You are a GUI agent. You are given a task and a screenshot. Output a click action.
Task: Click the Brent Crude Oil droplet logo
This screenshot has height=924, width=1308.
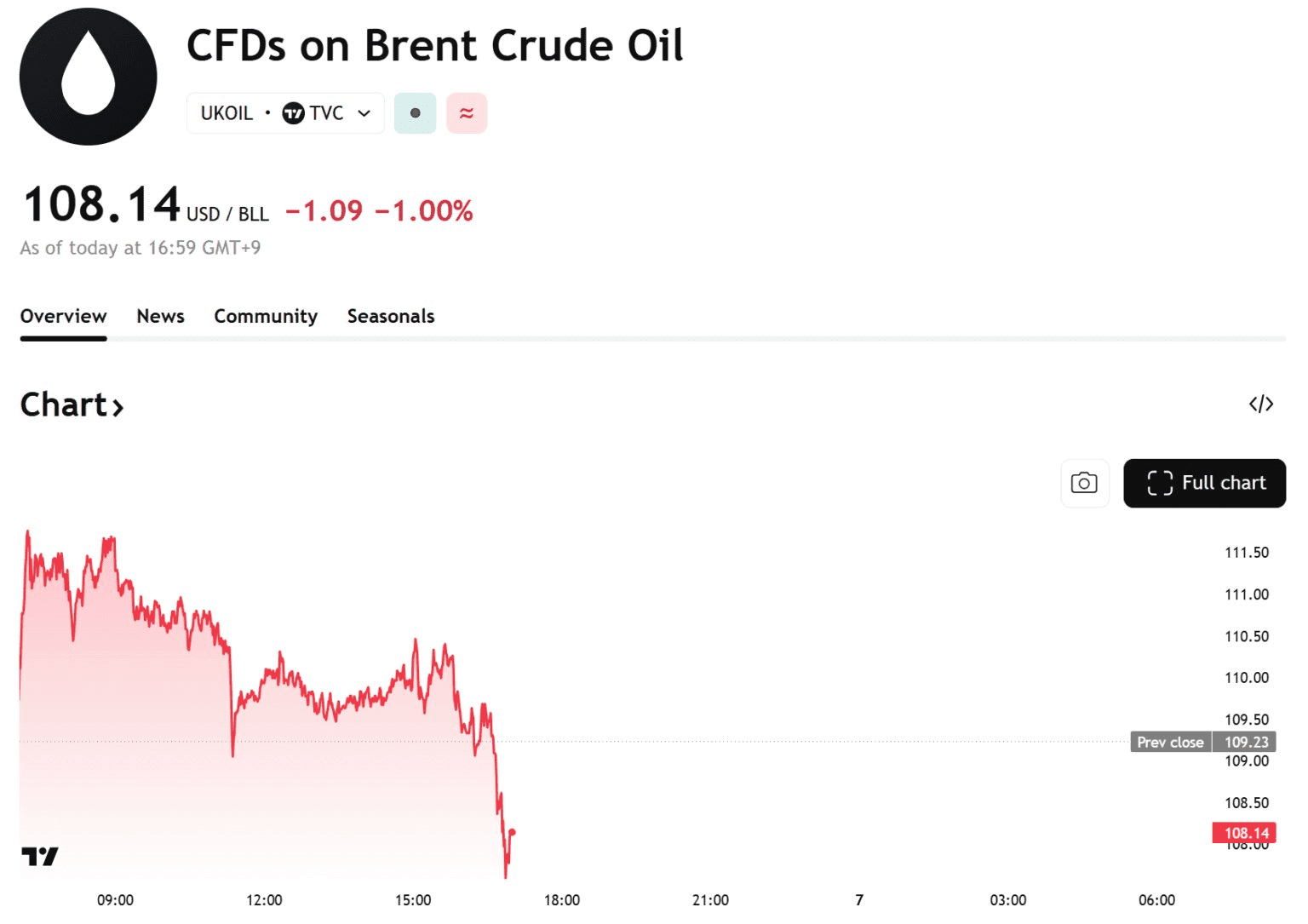[88, 77]
